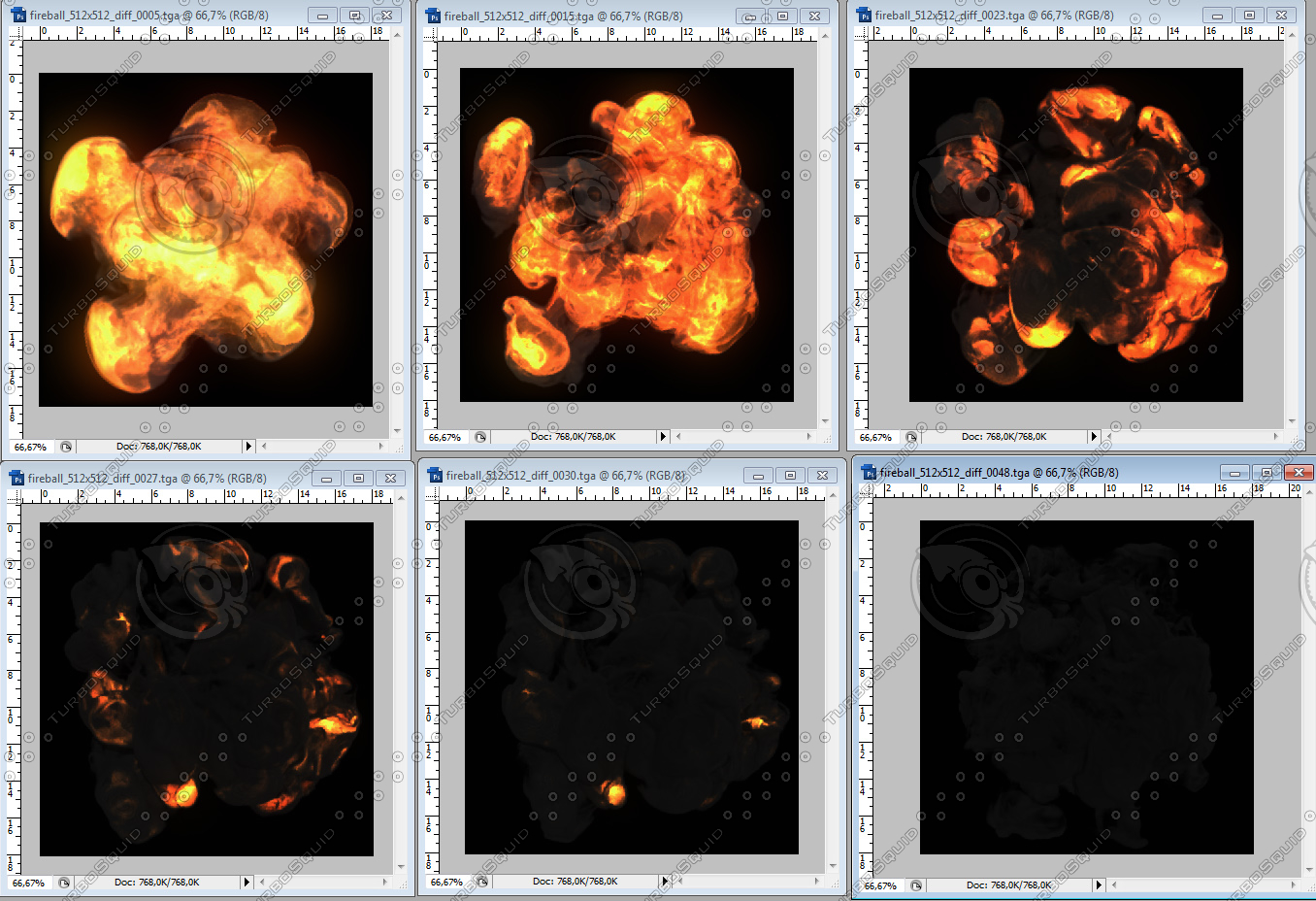Click the Doc size readout in fireball_0005's status bar

(x=159, y=446)
